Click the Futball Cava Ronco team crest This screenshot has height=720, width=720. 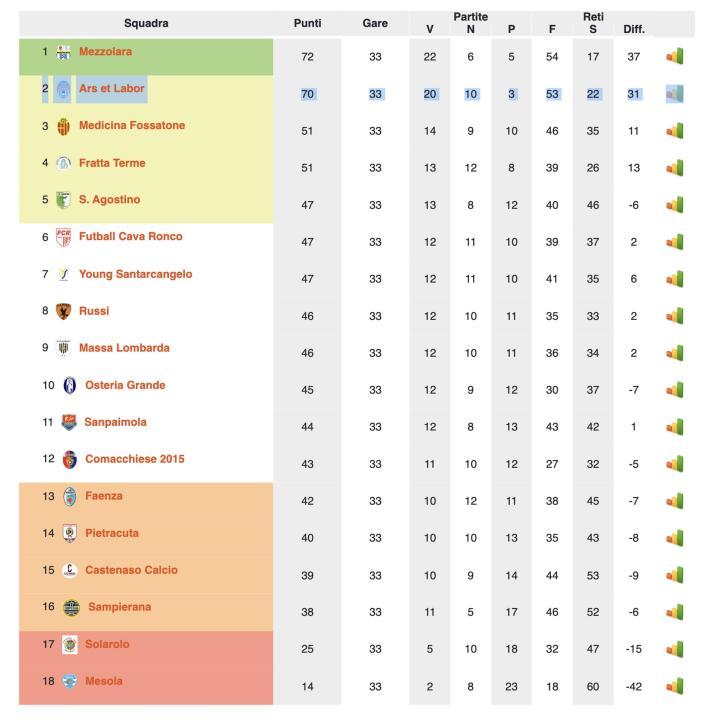63,237
